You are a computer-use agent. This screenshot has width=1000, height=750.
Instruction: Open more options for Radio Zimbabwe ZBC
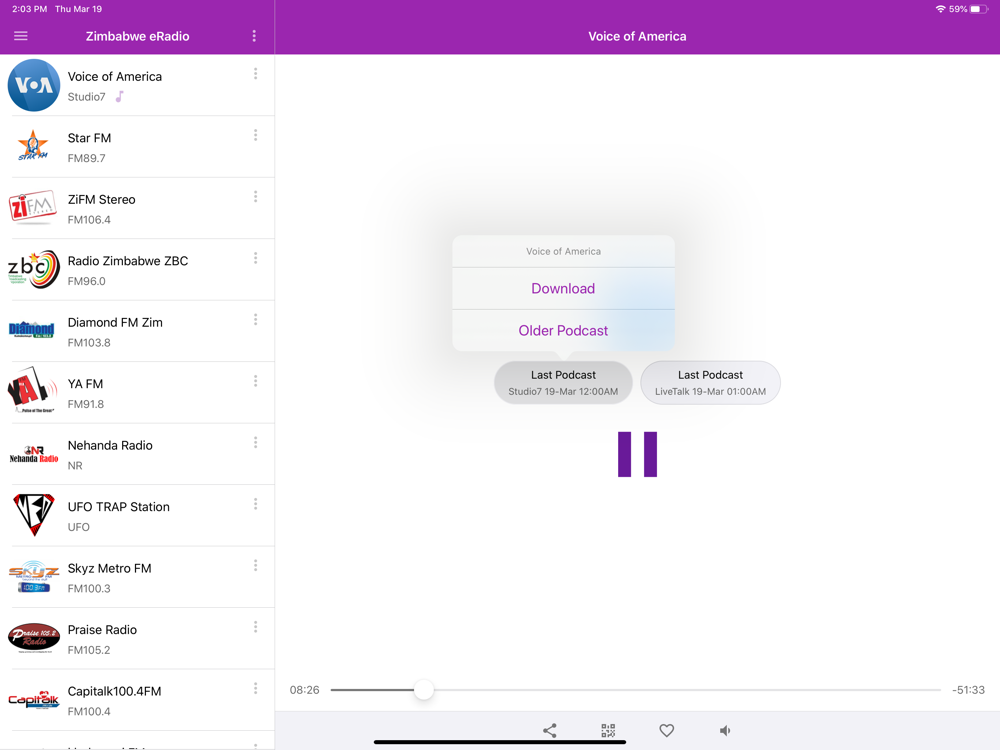(x=256, y=258)
